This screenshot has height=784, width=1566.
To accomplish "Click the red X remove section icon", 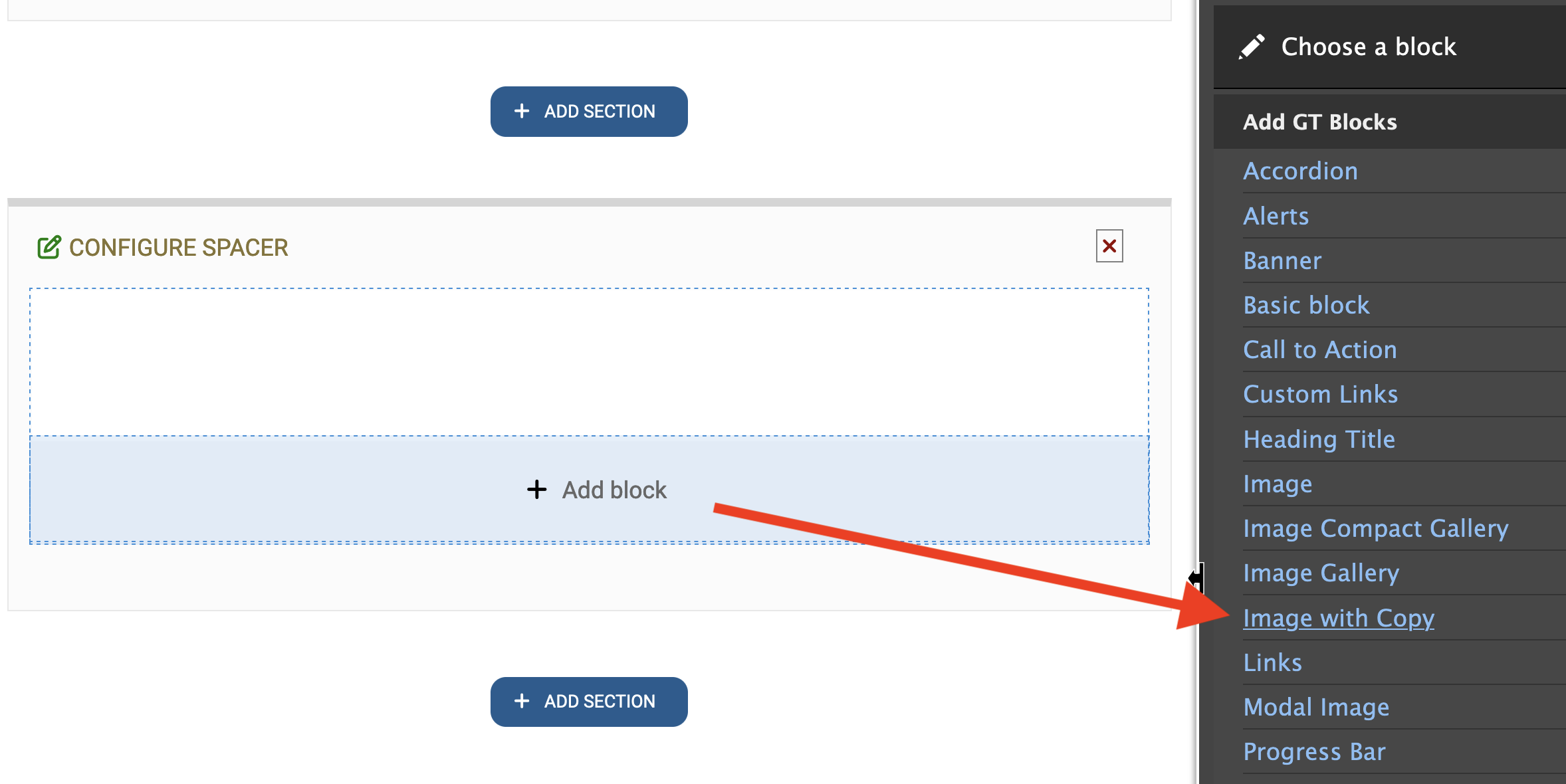I will (x=1109, y=246).
